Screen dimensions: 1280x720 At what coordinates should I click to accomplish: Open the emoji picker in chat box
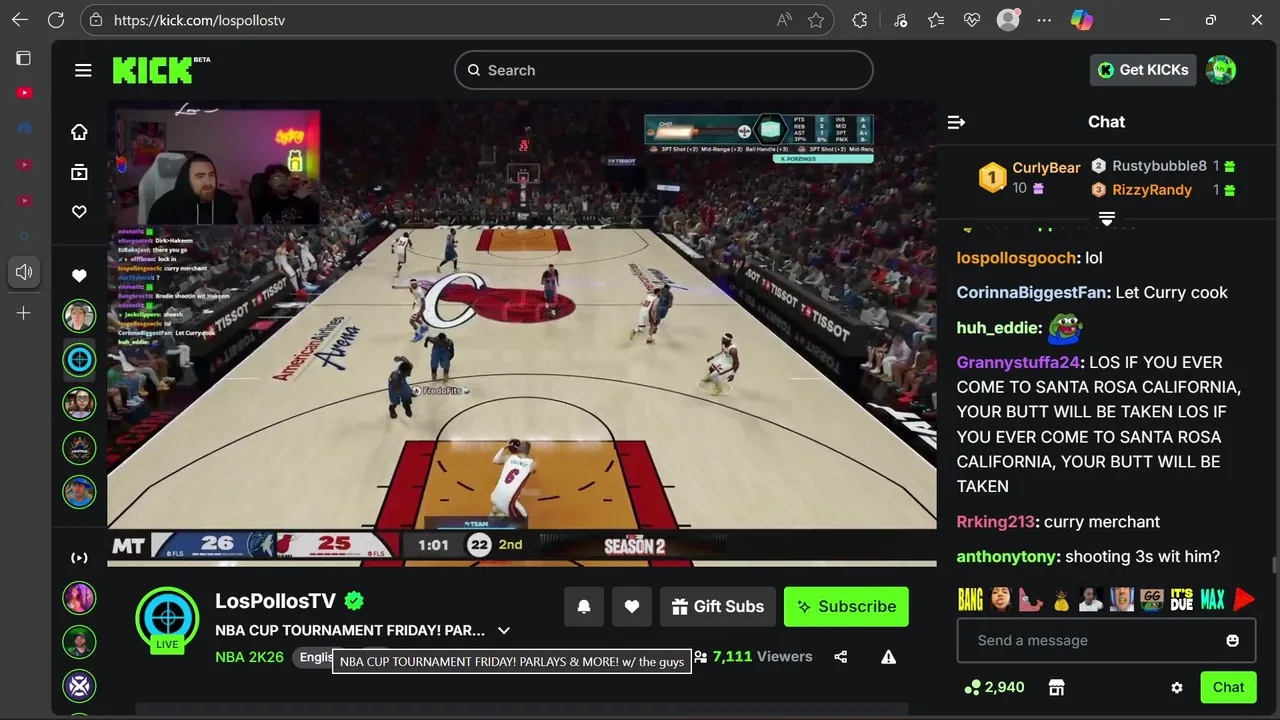click(x=1232, y=641)
